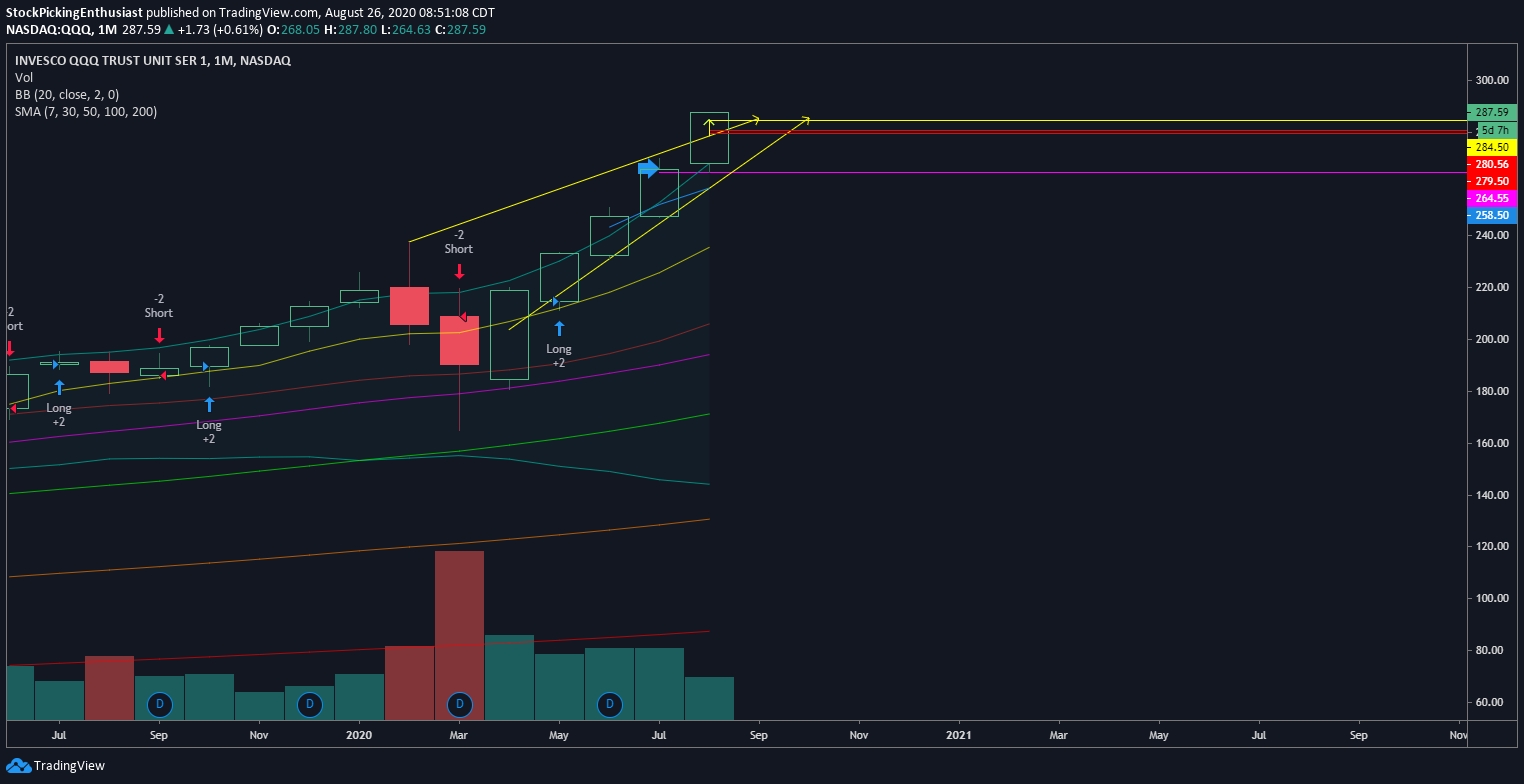Click the 60.00 price axis label
The height and width of the screenshot is (784, 1524).
point(1491,702)
